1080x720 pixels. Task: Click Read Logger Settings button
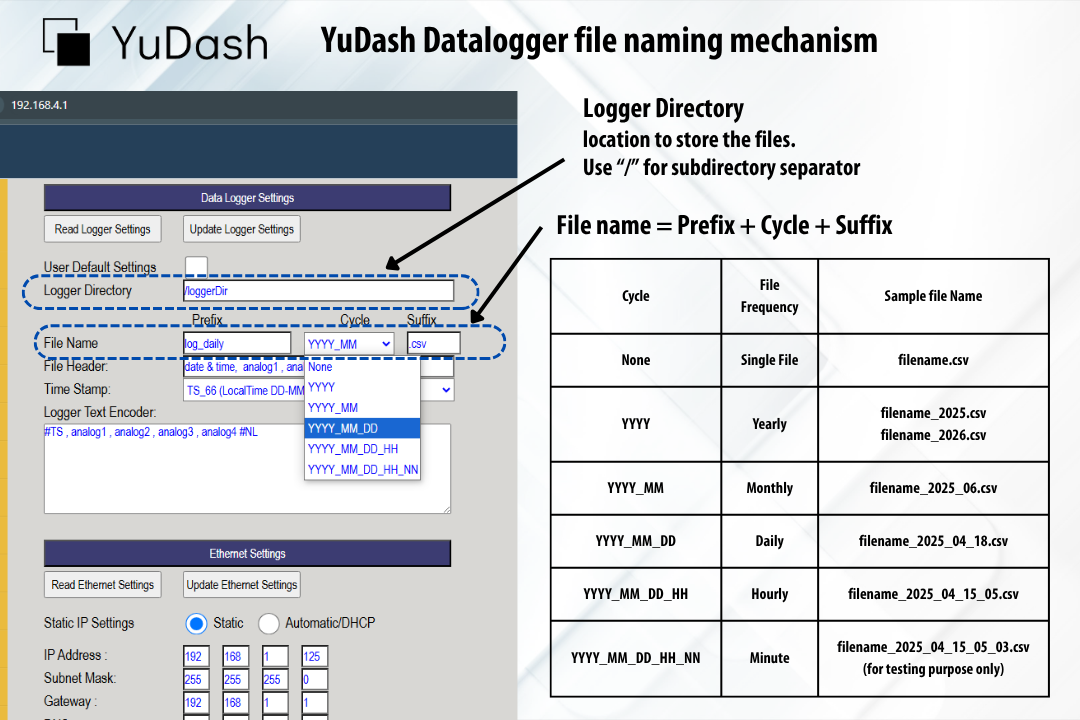[x=102, y=229]
